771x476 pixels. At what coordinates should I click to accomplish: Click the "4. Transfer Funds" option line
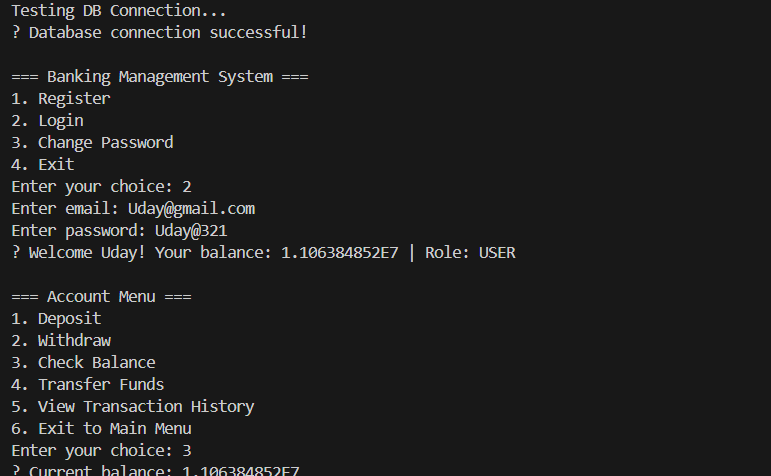pos(87,385)
